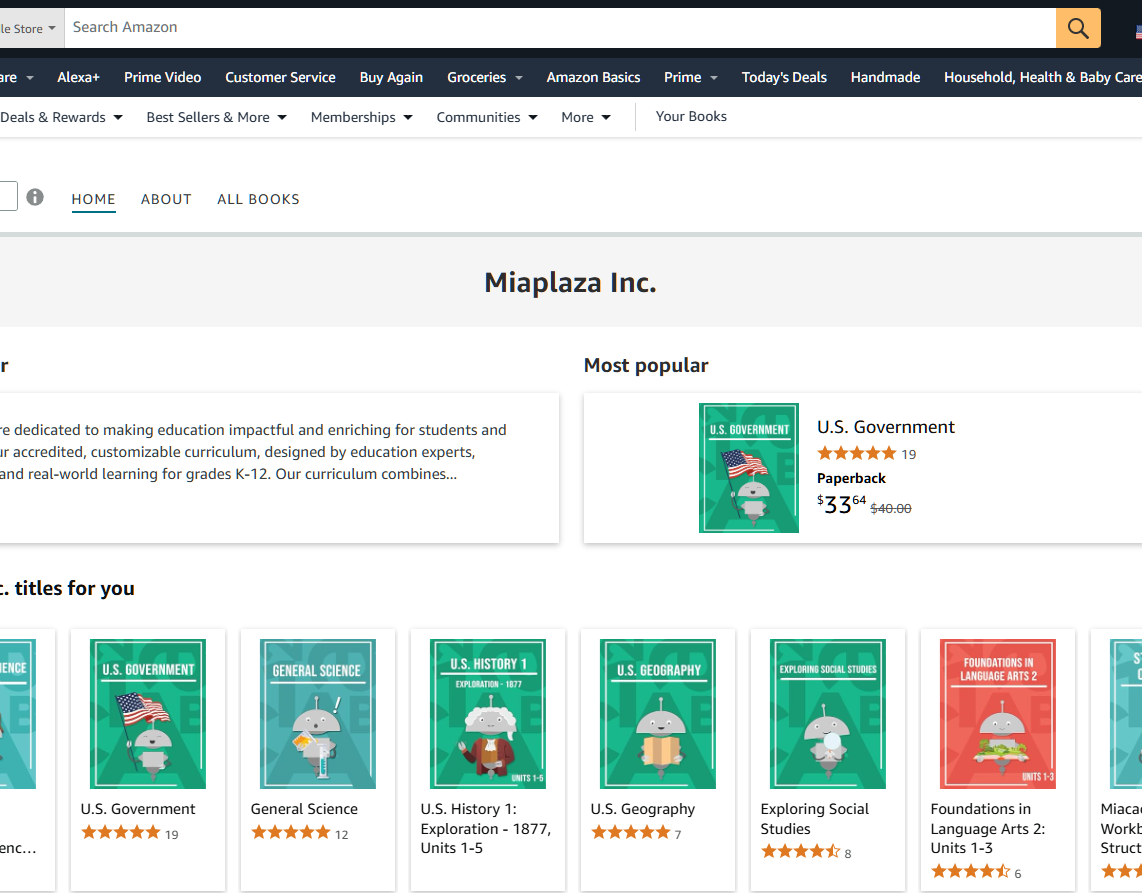This screenshot has width=1142, height=893.
Task: Click the U.S. Geography title link
Action: click(x=643, y=809)
